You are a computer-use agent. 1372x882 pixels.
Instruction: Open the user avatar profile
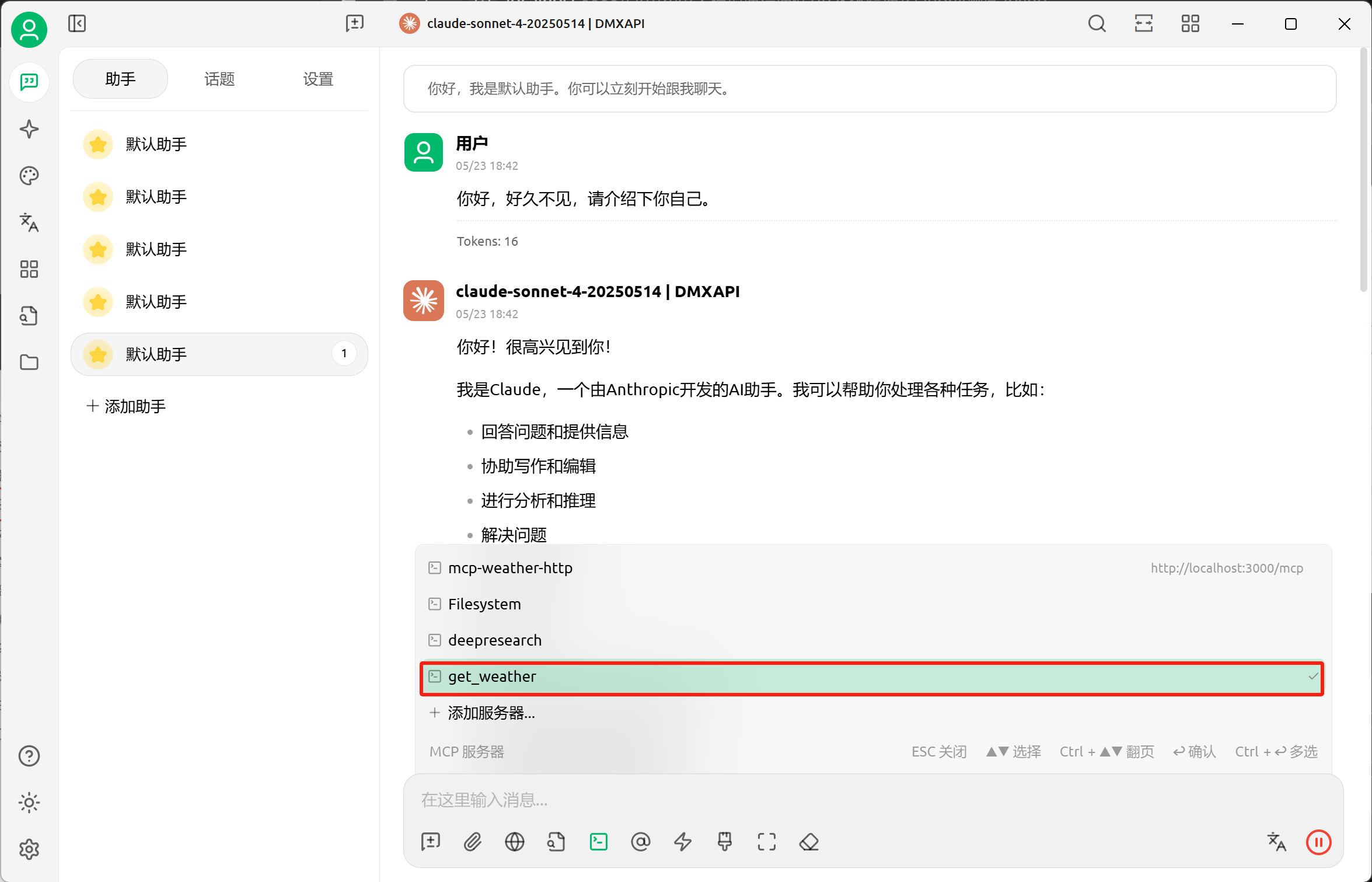tap(29, 30)
